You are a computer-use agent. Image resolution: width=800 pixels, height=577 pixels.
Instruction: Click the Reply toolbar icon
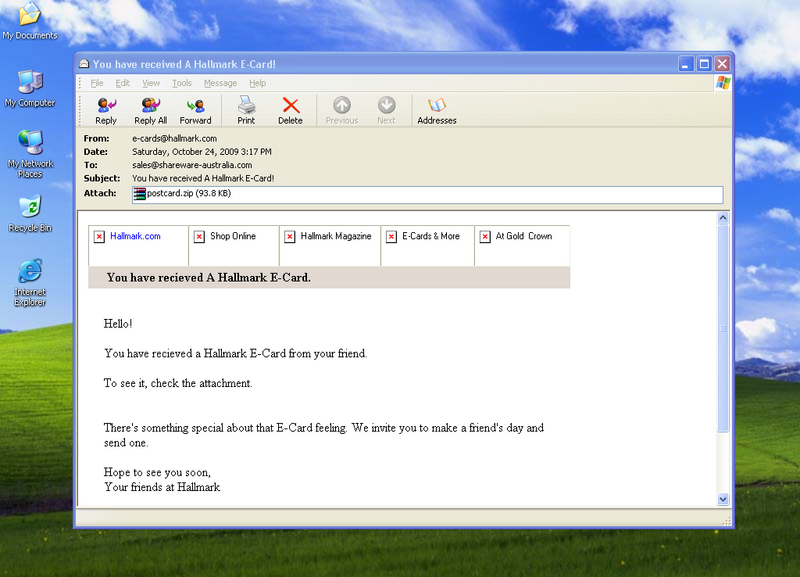click(106, 110)
